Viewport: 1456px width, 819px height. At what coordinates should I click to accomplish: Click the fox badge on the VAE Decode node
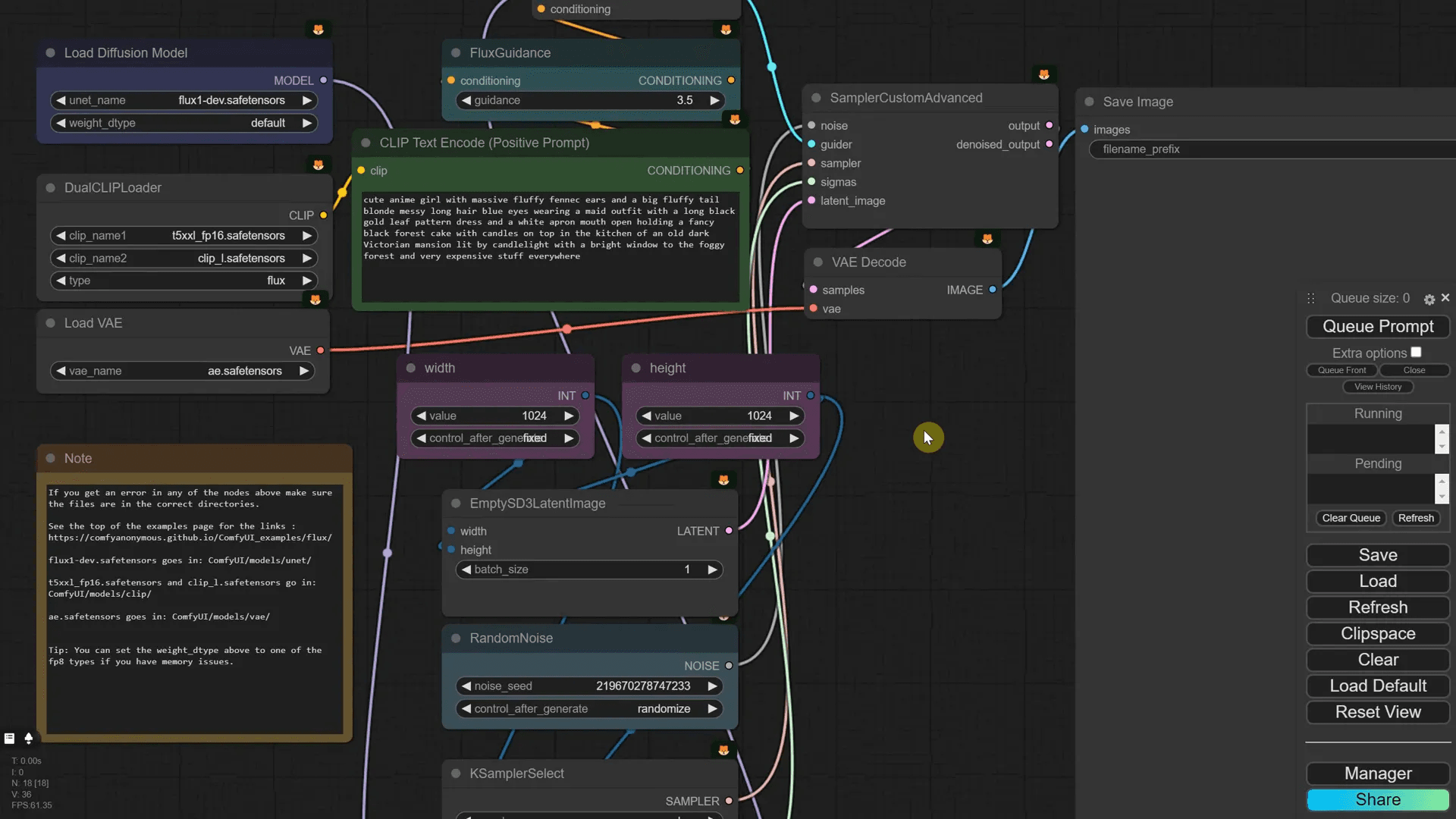pos(987,238)
